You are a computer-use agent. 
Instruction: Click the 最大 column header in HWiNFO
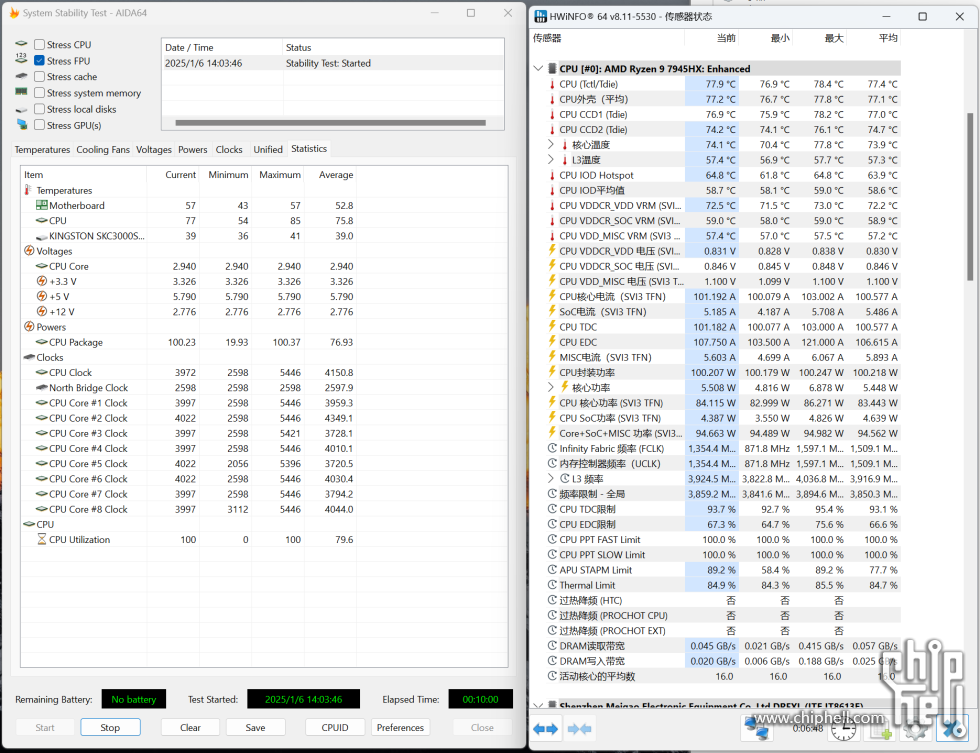coord(834,38)
